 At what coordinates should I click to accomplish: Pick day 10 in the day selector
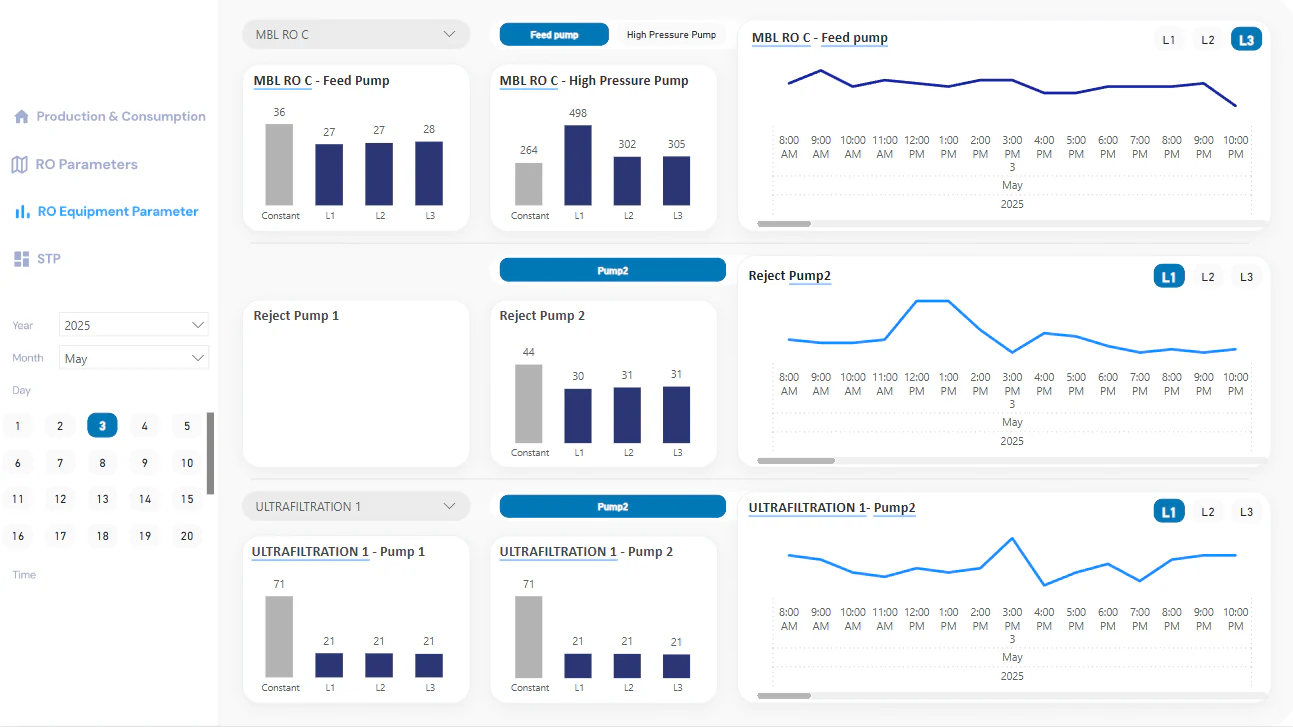point(187,463)
